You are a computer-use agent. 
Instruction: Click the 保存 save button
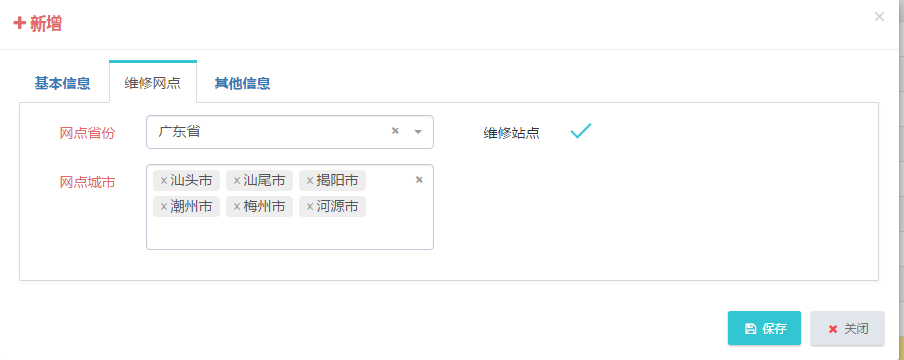[x=764, y=328]
